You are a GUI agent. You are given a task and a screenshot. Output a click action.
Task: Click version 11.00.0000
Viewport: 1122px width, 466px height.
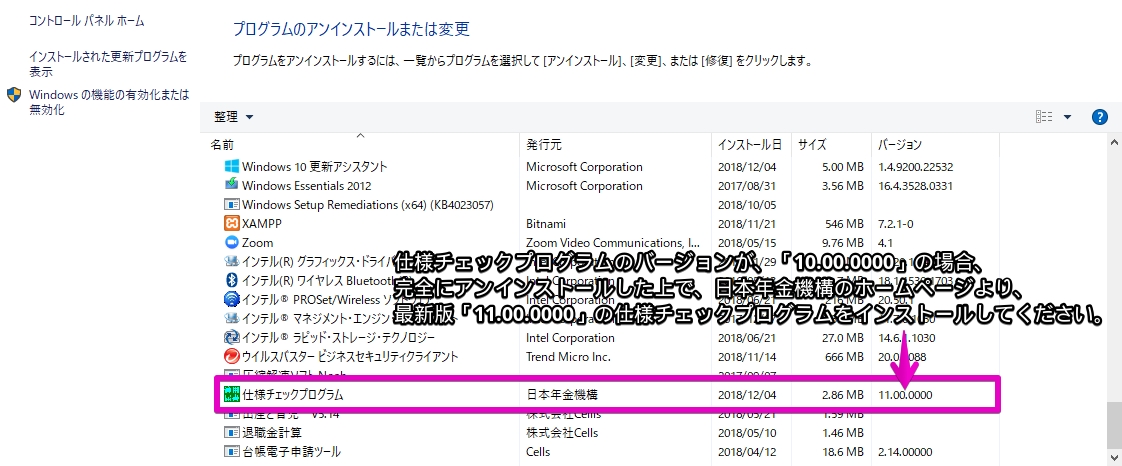tap(905, 394)
